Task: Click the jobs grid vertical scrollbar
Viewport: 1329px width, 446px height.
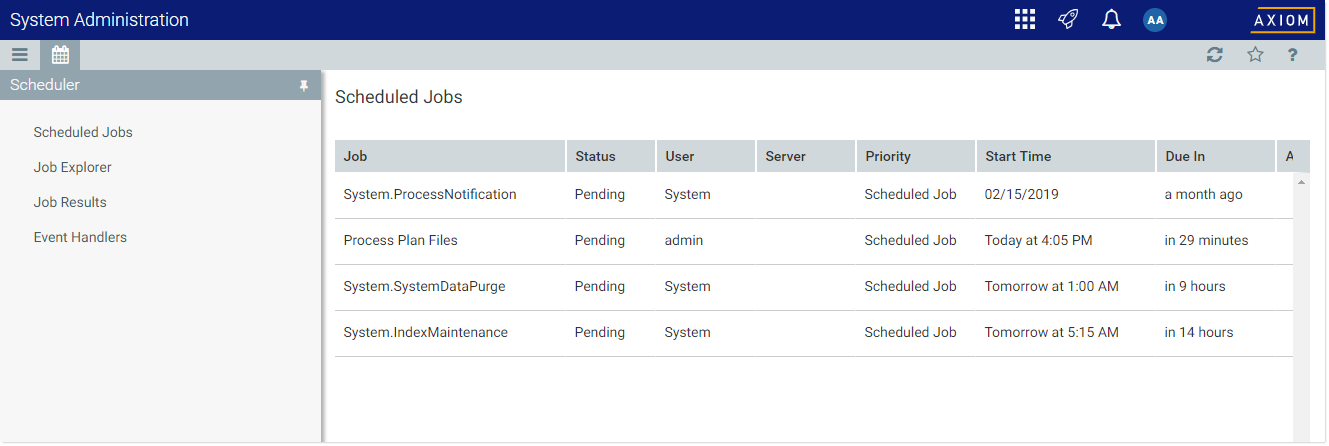Action: point(1301,300)
